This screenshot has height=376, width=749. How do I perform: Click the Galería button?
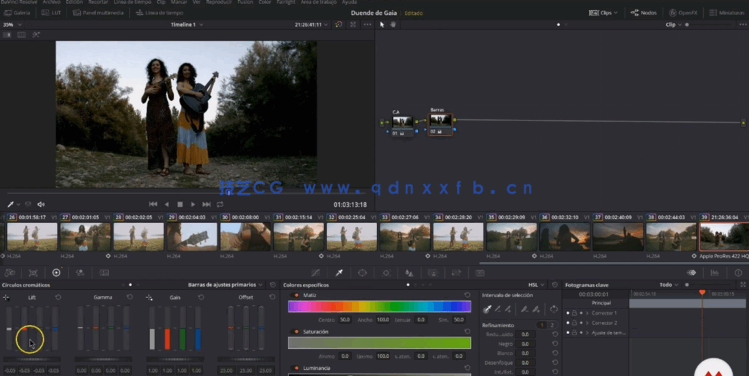coord(17,13)
